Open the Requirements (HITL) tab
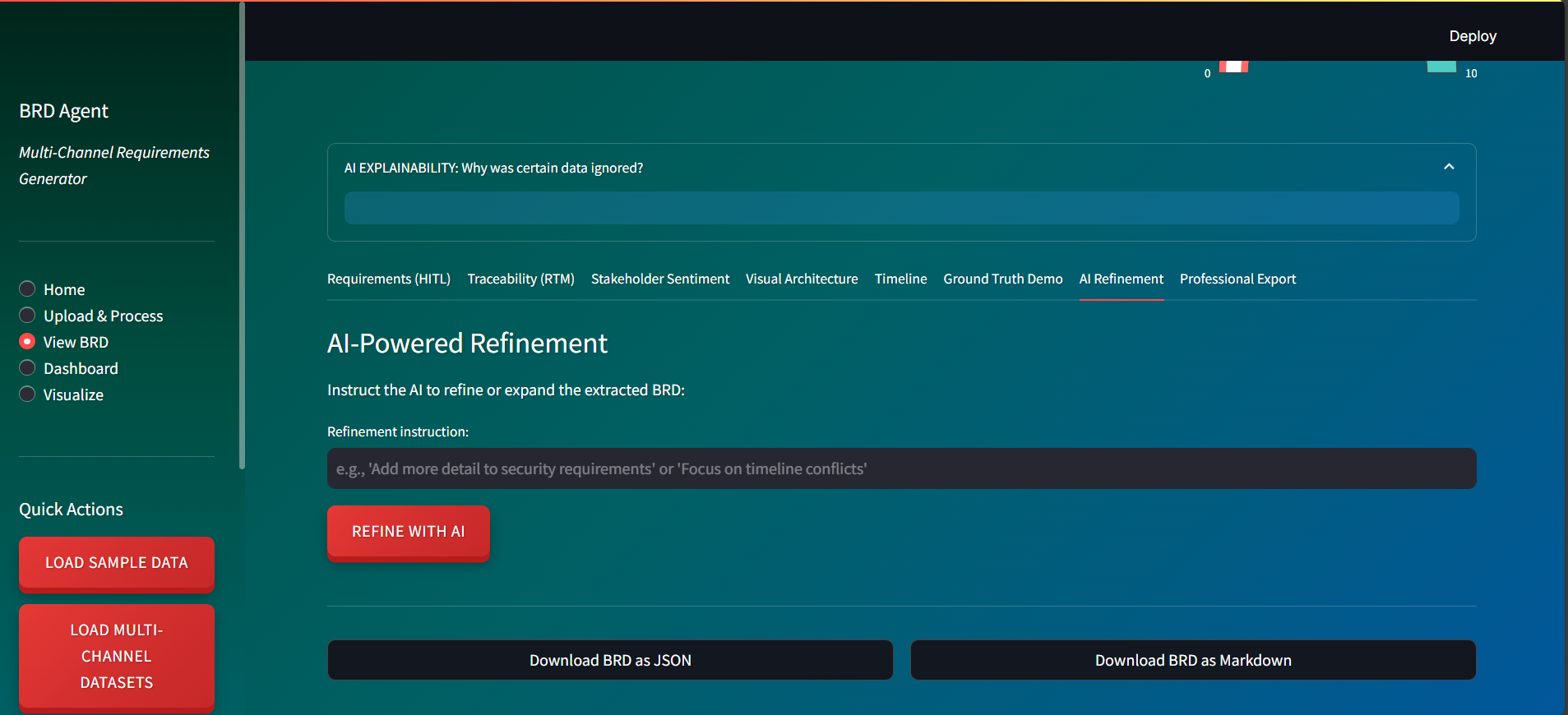1568x715 pixels. pyautogui.click(x=388, y=279)
